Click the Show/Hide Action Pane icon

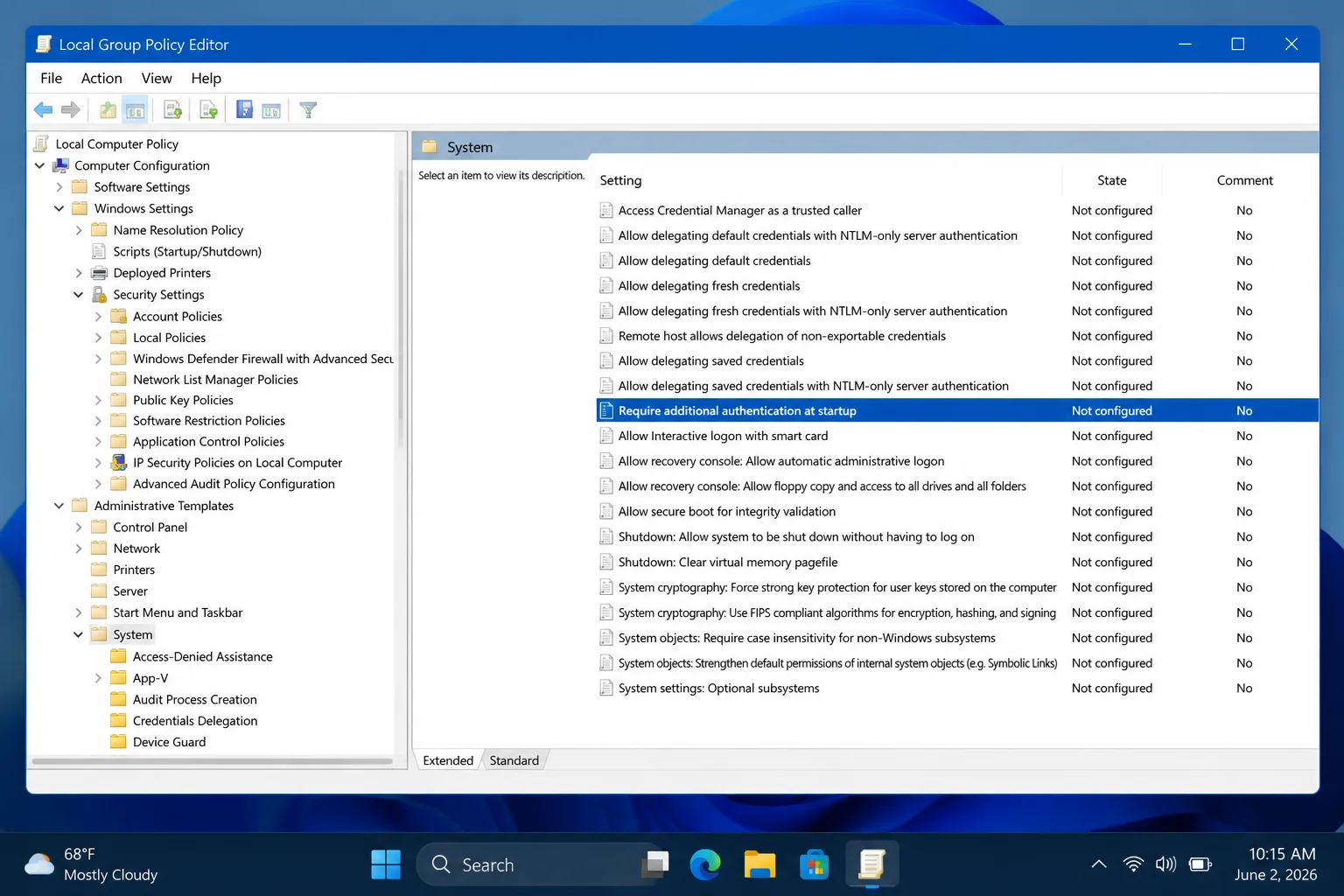[x=271, y=110]
